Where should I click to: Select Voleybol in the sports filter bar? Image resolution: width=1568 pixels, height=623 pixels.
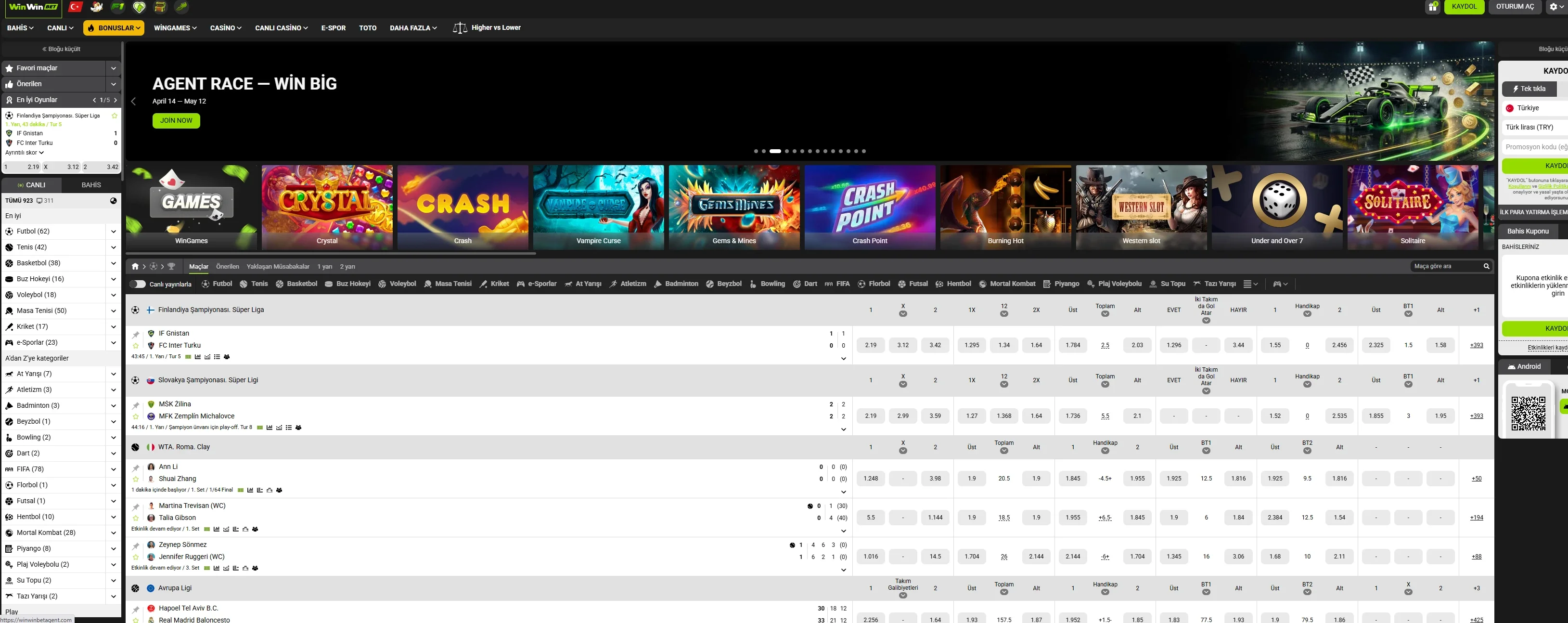click(x=397, y=284)
